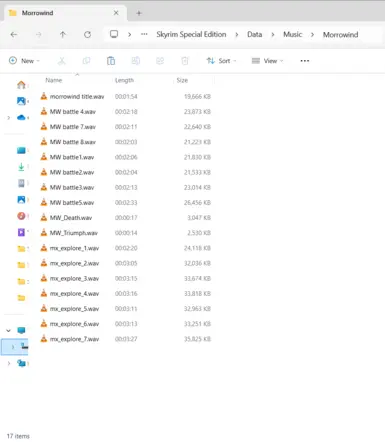Expand chevron after Music in breadcrumb

pyautogui.click(x=312, y=35)
